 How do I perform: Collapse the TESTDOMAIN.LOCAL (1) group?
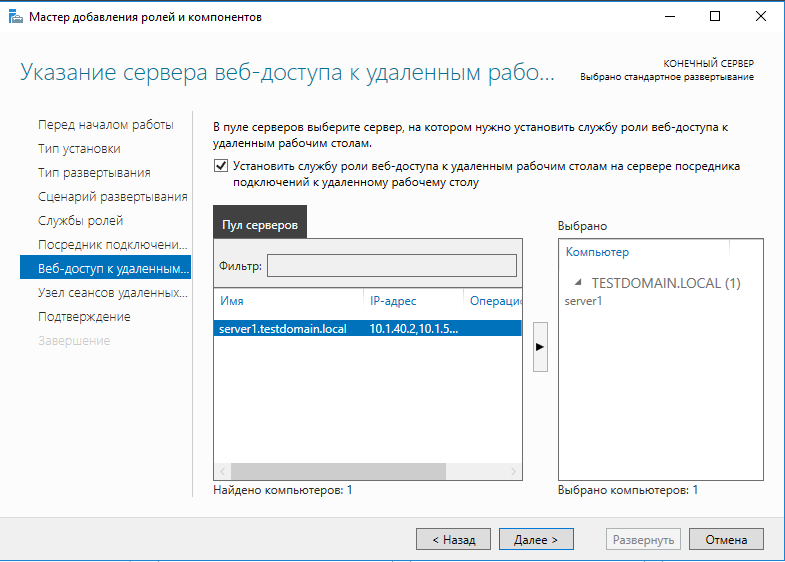coord(580,284)
